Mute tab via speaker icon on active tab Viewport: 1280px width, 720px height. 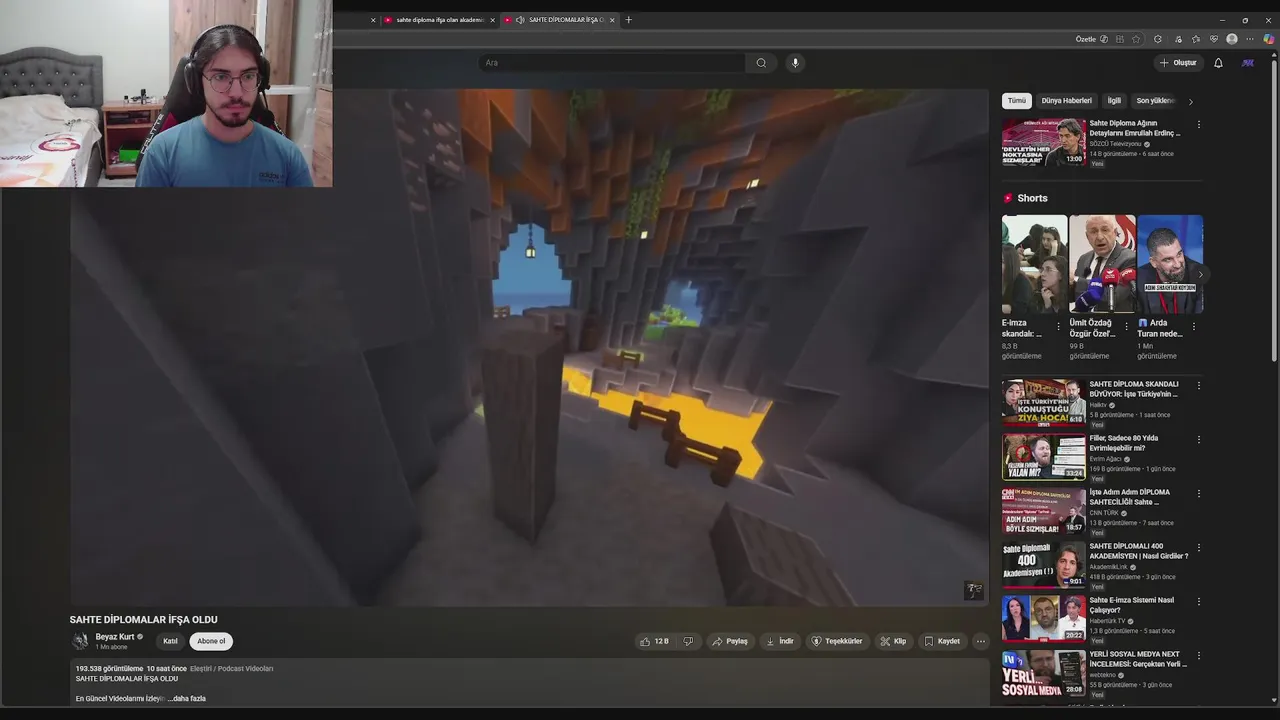pos(520,20)
